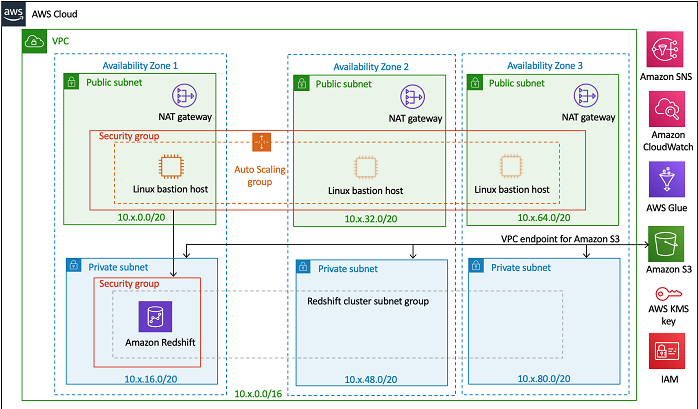Viewport: 698px width, 409px height.
Task: Click 'NAT gateway' text in Zone 3
Action: (588, 117)
